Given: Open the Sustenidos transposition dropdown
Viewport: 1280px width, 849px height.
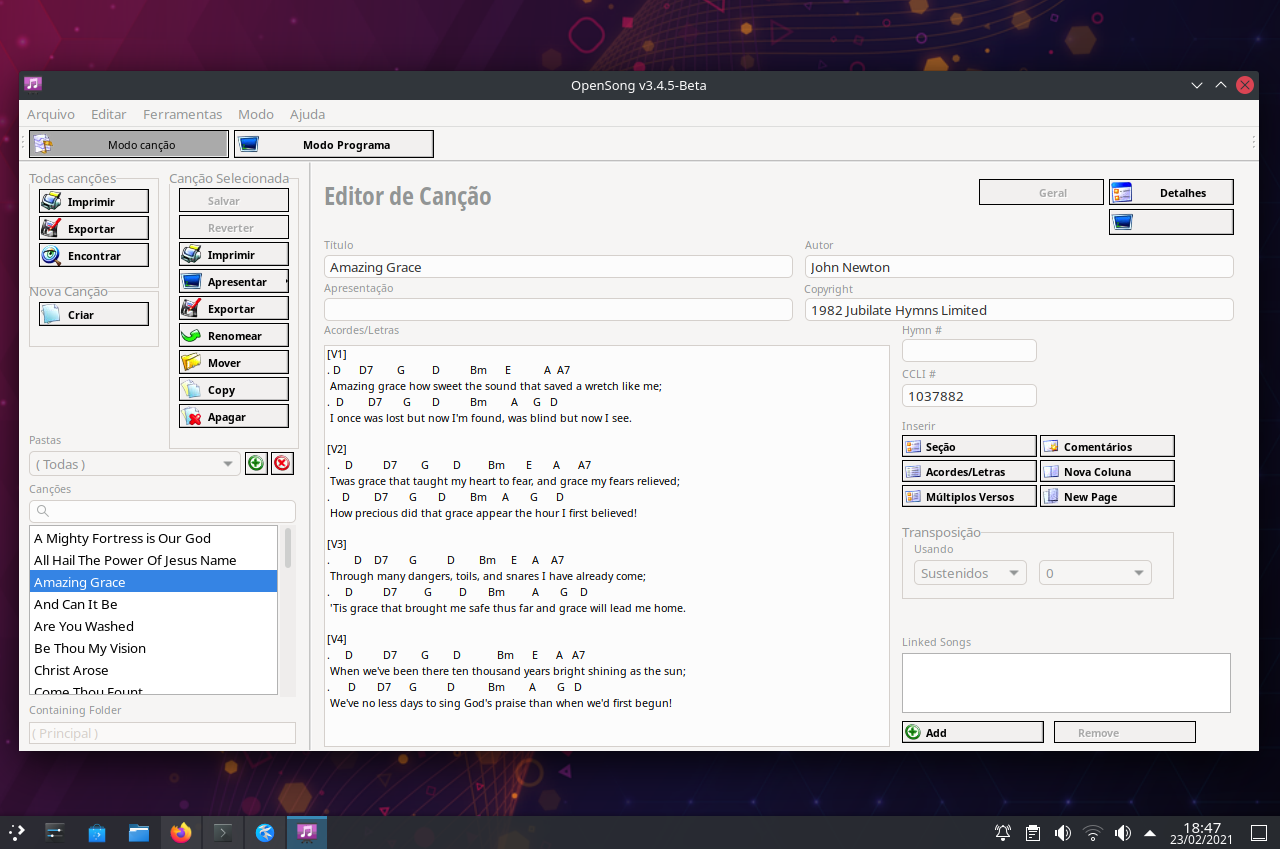Looking at the screenshot, I should pos(969,572).
